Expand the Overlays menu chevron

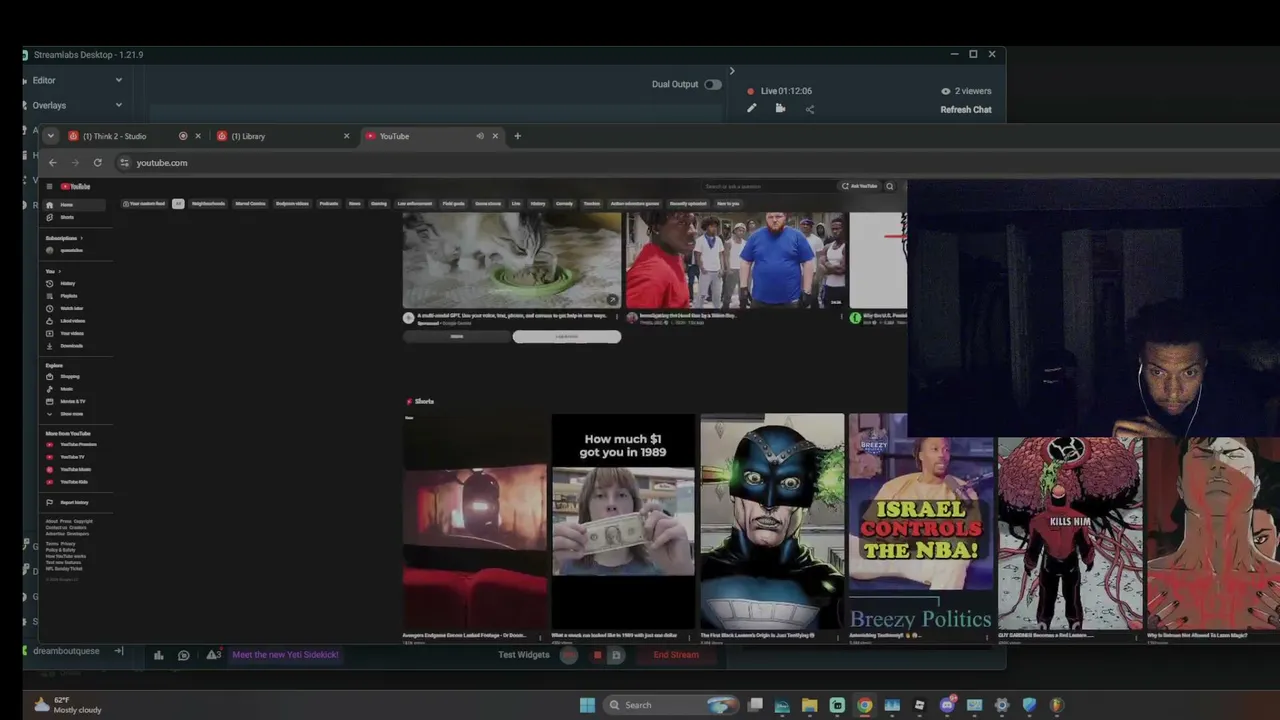[118, 105]
